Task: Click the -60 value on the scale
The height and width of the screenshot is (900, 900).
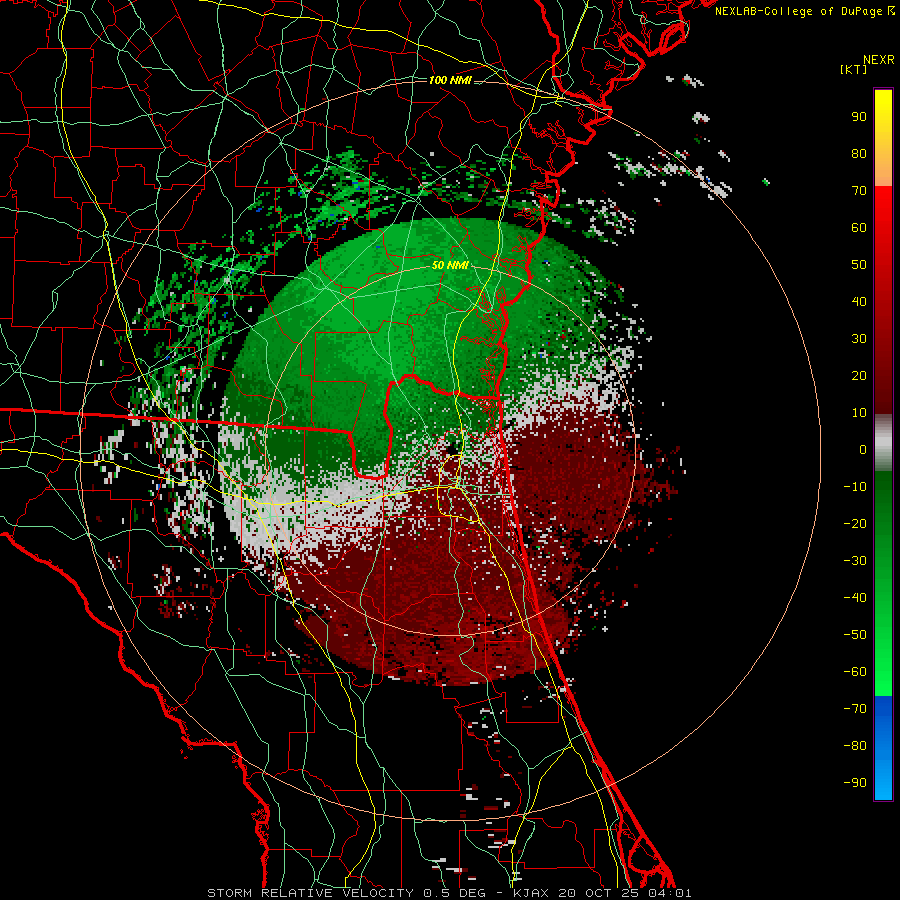Action: [855, 672]
